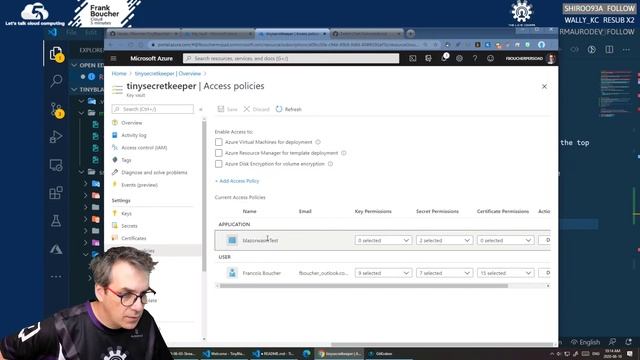Open Secrets under Settings
This screenshot has width=640, height=360.
129,226
